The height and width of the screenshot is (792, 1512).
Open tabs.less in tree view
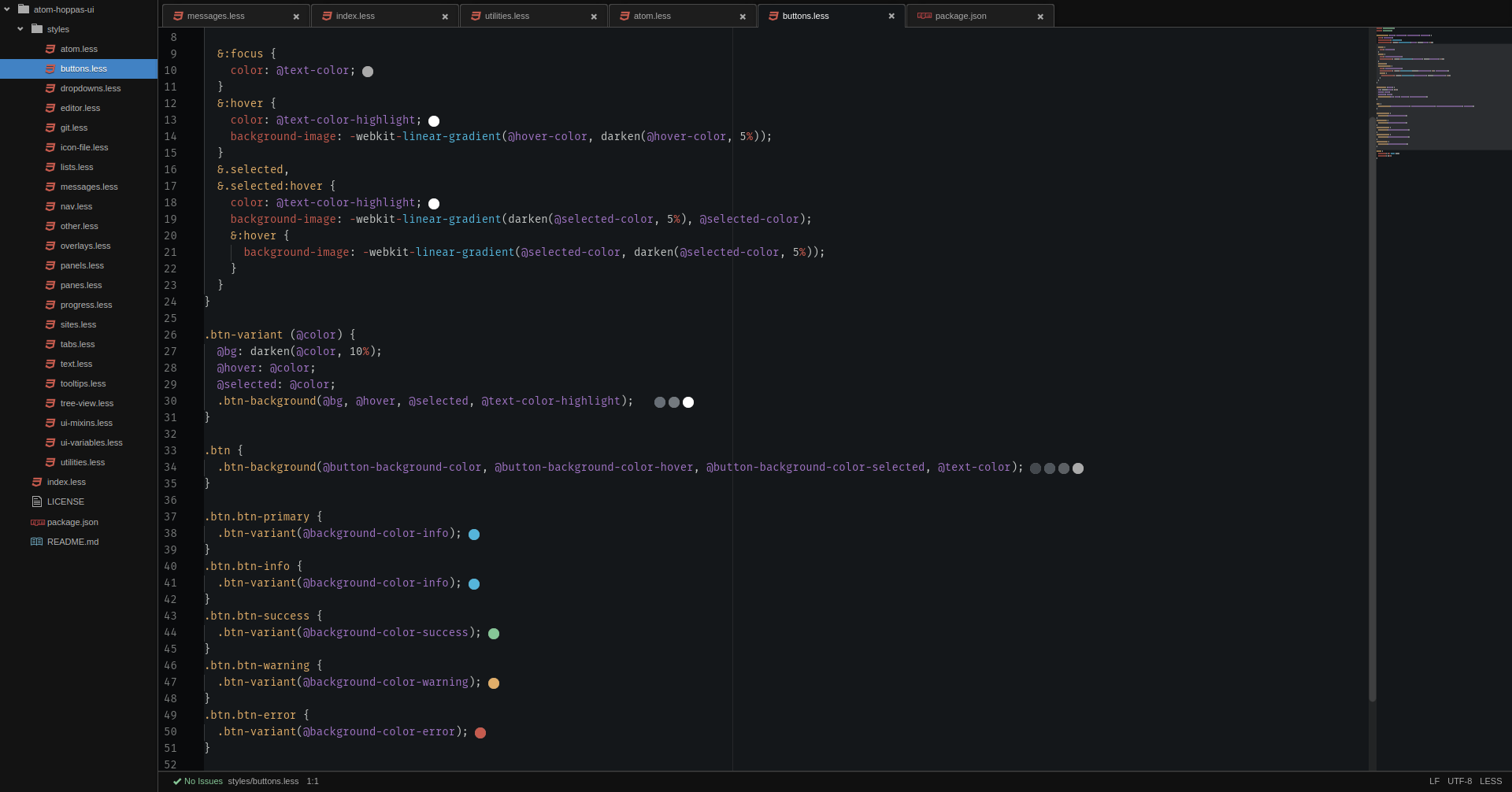click(x=79, y=344)
